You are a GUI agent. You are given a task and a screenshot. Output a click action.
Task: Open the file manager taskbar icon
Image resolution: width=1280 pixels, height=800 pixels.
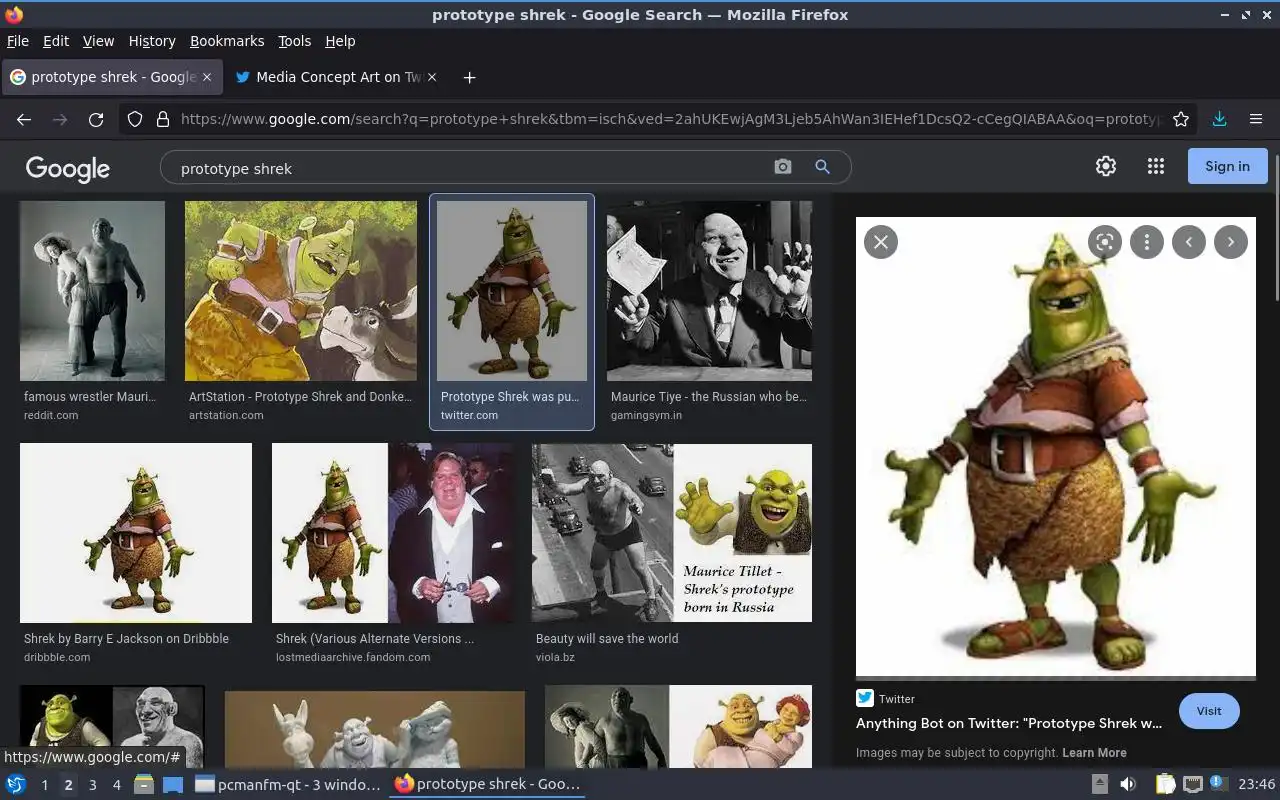tap(143, 784)
